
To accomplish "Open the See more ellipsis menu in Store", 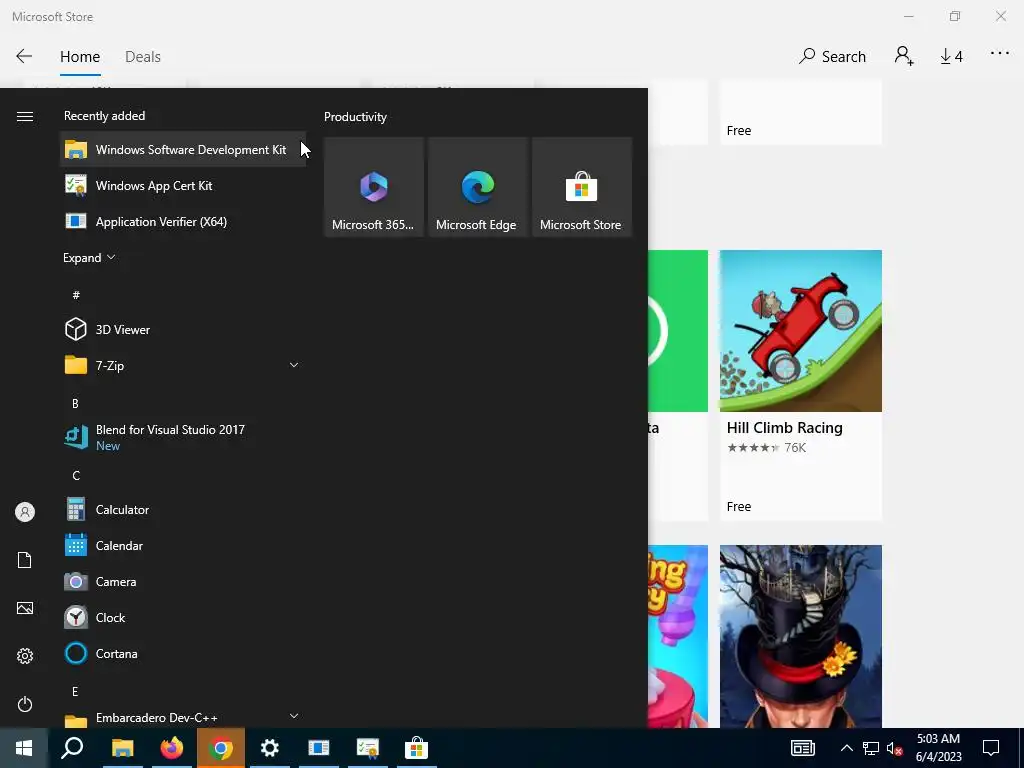I will [1000, 54].
